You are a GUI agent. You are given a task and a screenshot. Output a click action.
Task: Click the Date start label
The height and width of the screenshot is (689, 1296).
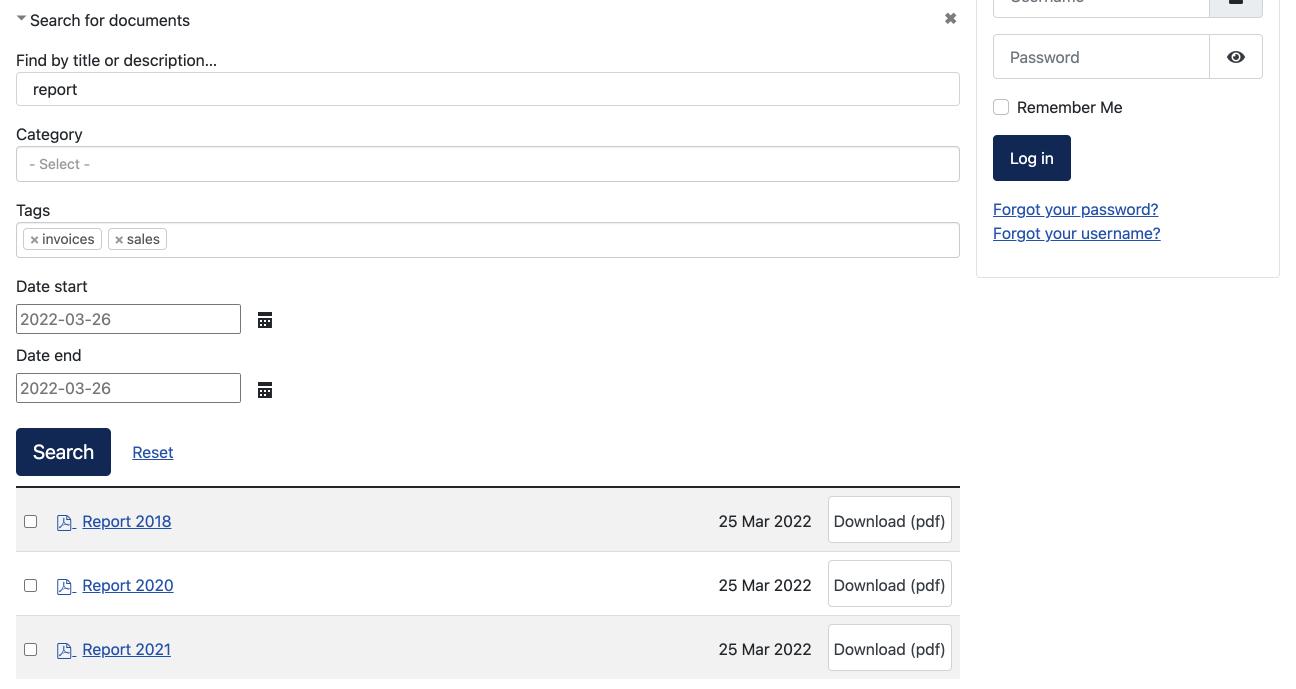(52, 286)
